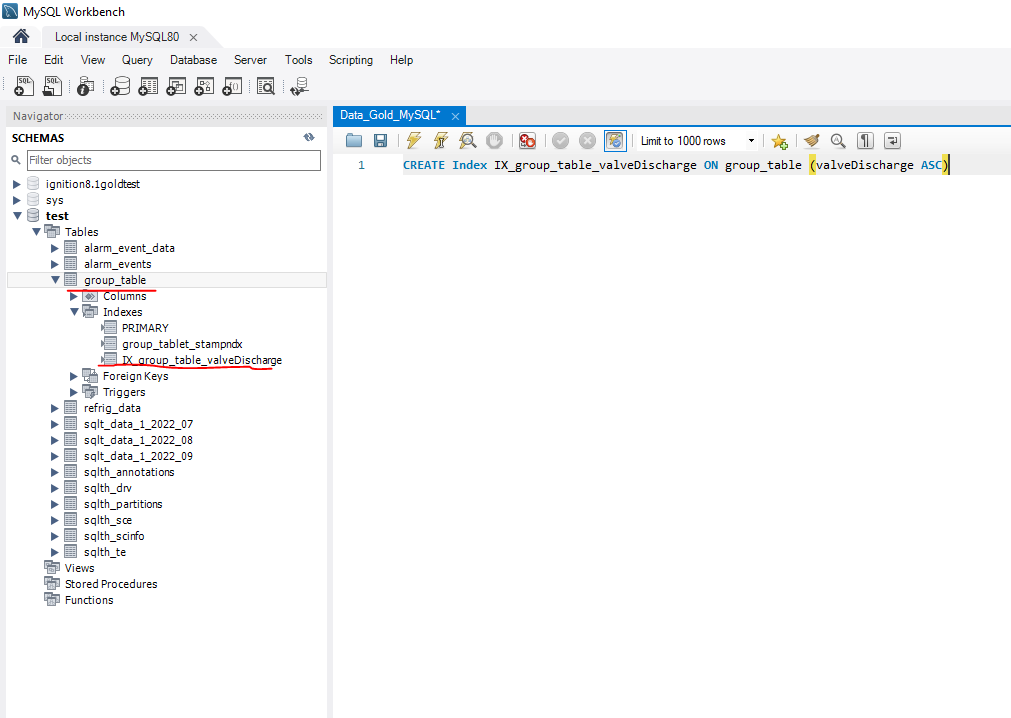The image size is (1011, 718).
Task: Open the Database menu
Action: coord(193,60)
